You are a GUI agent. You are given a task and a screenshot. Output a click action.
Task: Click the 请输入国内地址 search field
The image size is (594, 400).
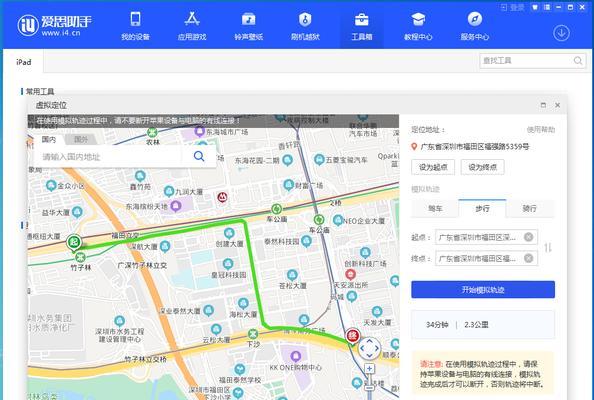click(x=108, y=156)
